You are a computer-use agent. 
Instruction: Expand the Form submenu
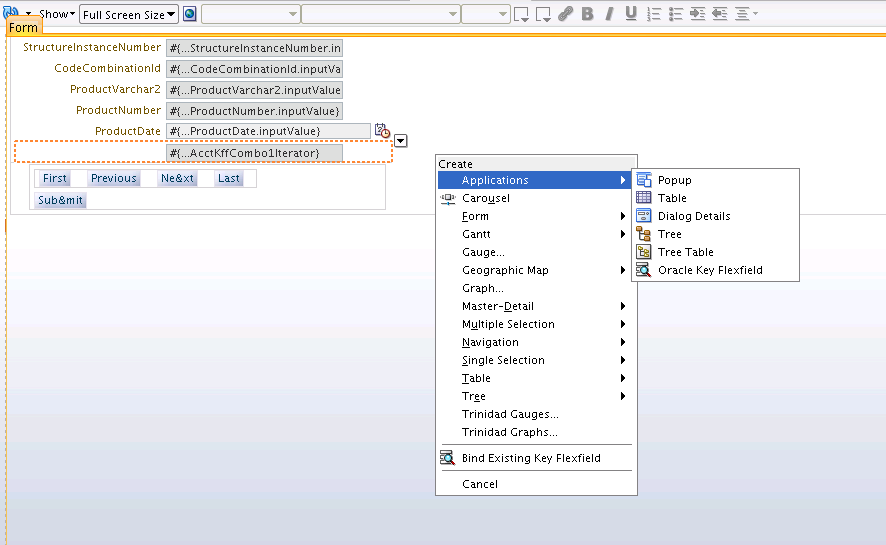point(534,216)
